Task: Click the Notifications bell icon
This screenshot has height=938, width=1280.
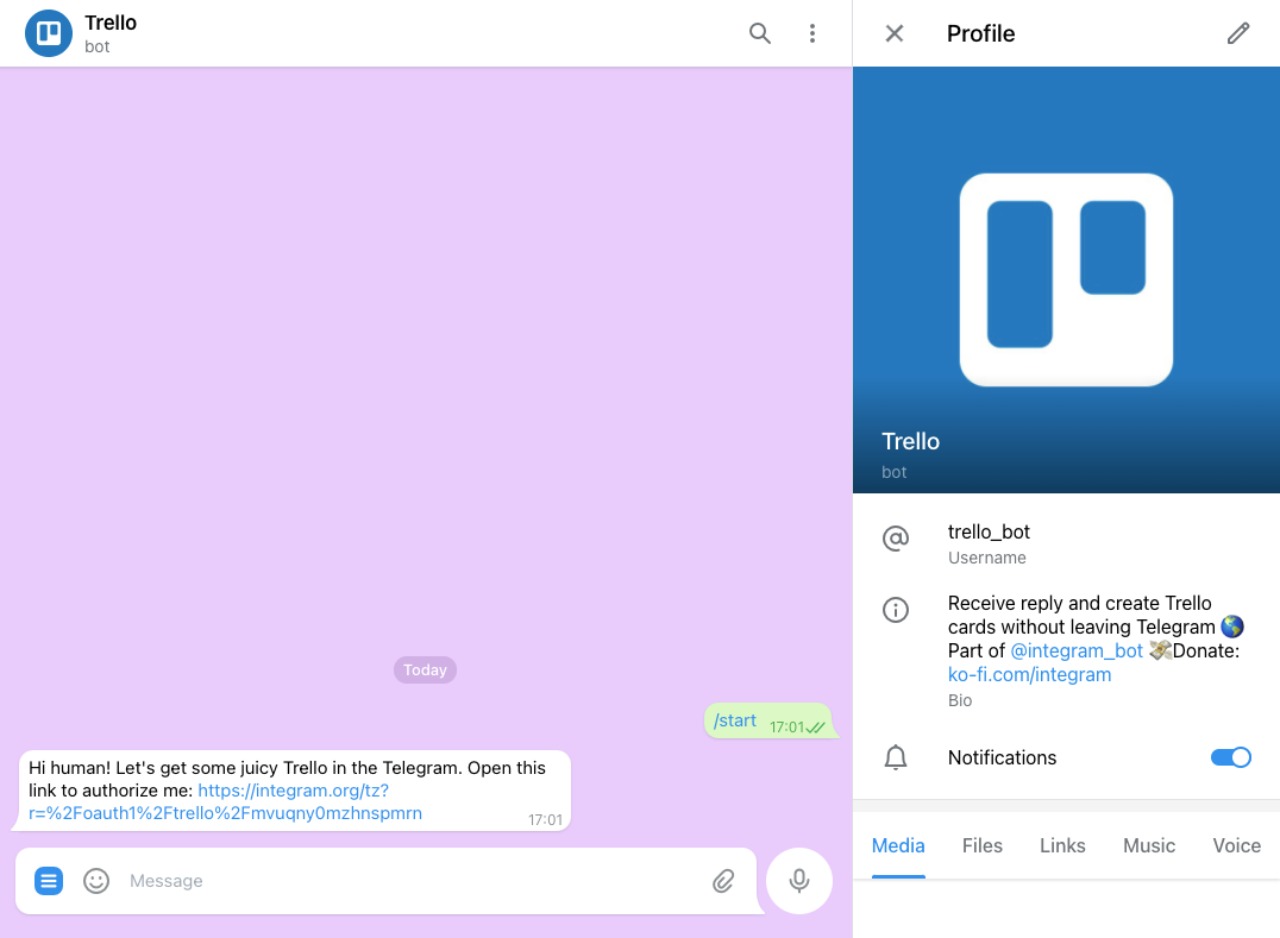Action: click(895, 758)
